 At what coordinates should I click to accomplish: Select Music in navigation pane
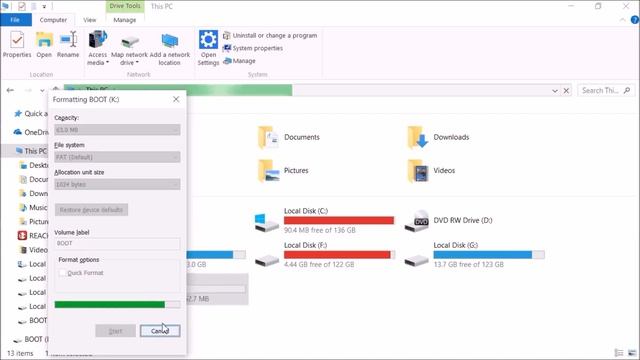coord(33,208)
